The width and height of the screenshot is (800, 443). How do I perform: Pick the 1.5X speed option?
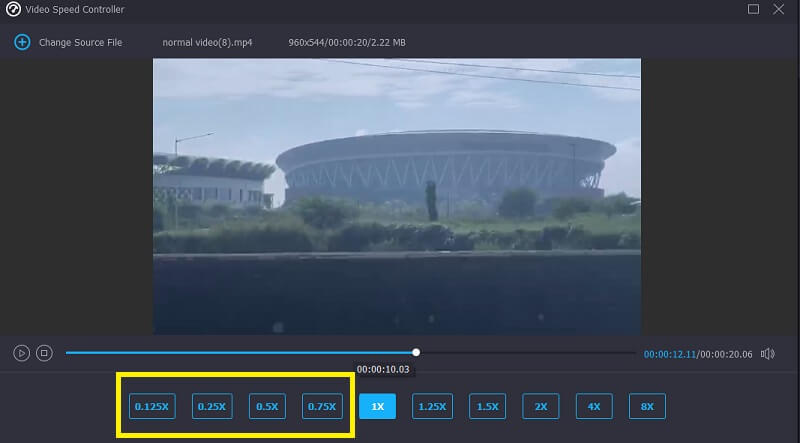(487, 406)
